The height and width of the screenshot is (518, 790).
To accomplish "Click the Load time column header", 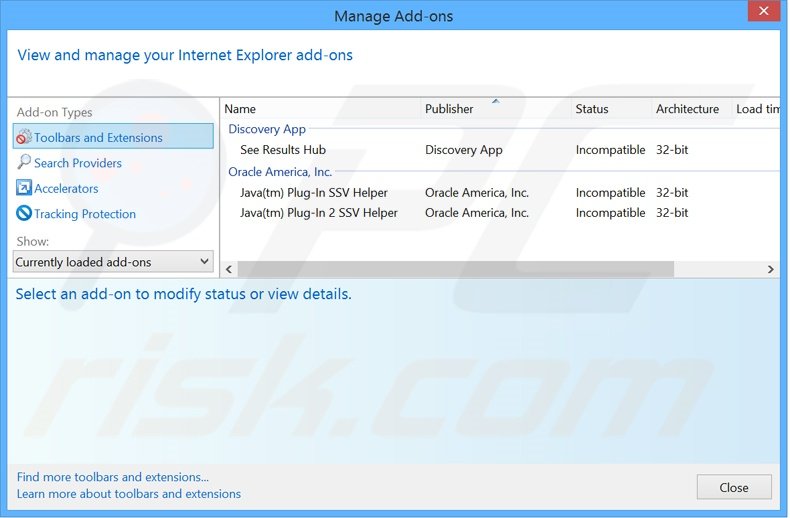I will [x=756, y=109].
